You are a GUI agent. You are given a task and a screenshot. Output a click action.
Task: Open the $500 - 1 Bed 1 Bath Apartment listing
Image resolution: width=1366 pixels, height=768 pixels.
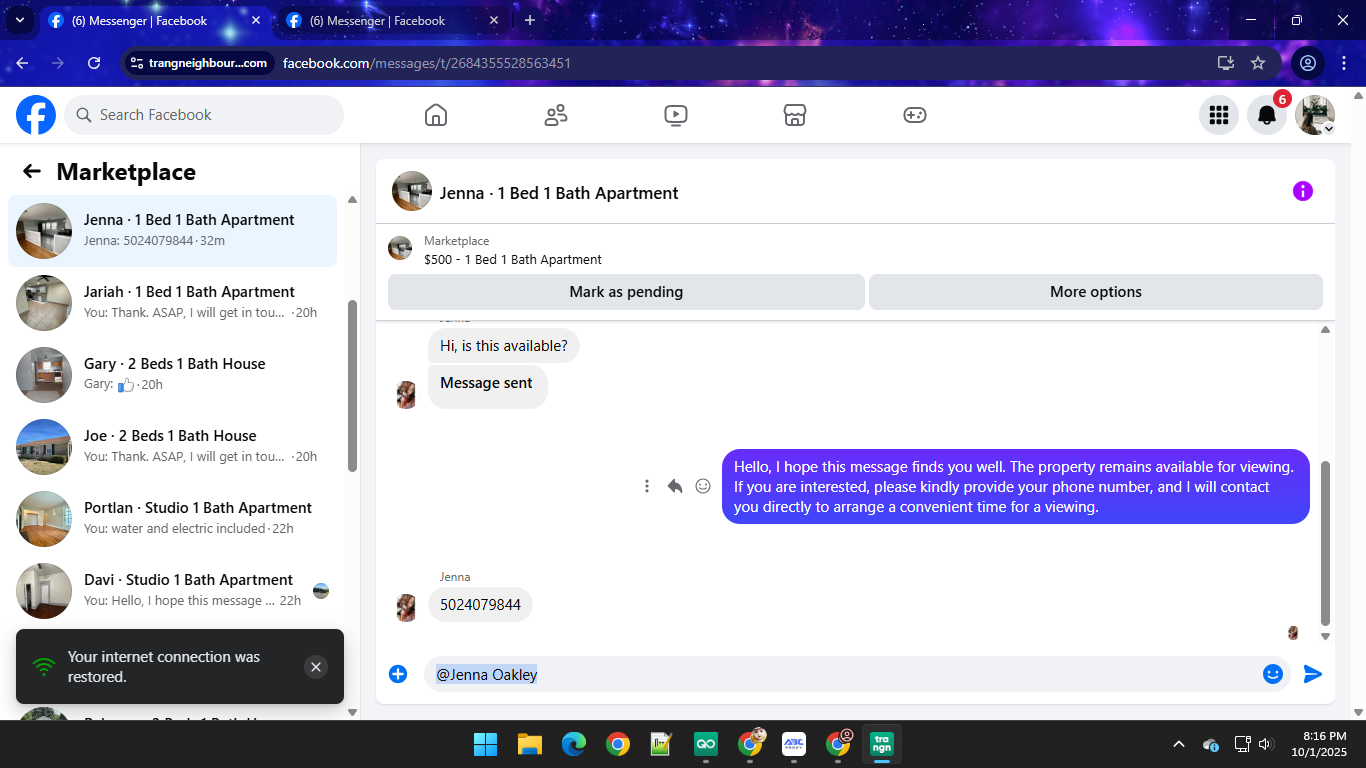[x=513, y=260]
